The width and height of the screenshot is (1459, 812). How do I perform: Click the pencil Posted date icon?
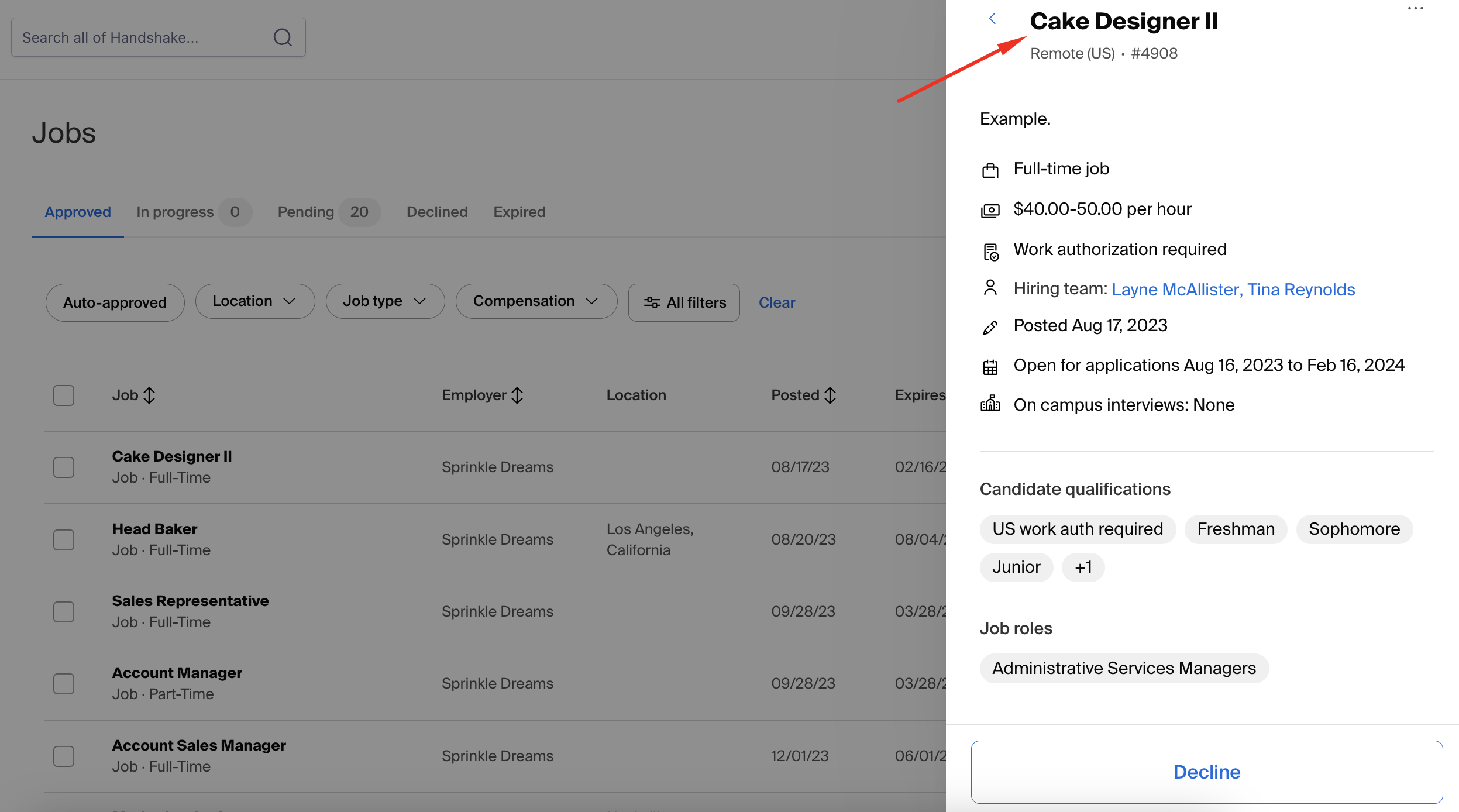(x=990, y=328)
